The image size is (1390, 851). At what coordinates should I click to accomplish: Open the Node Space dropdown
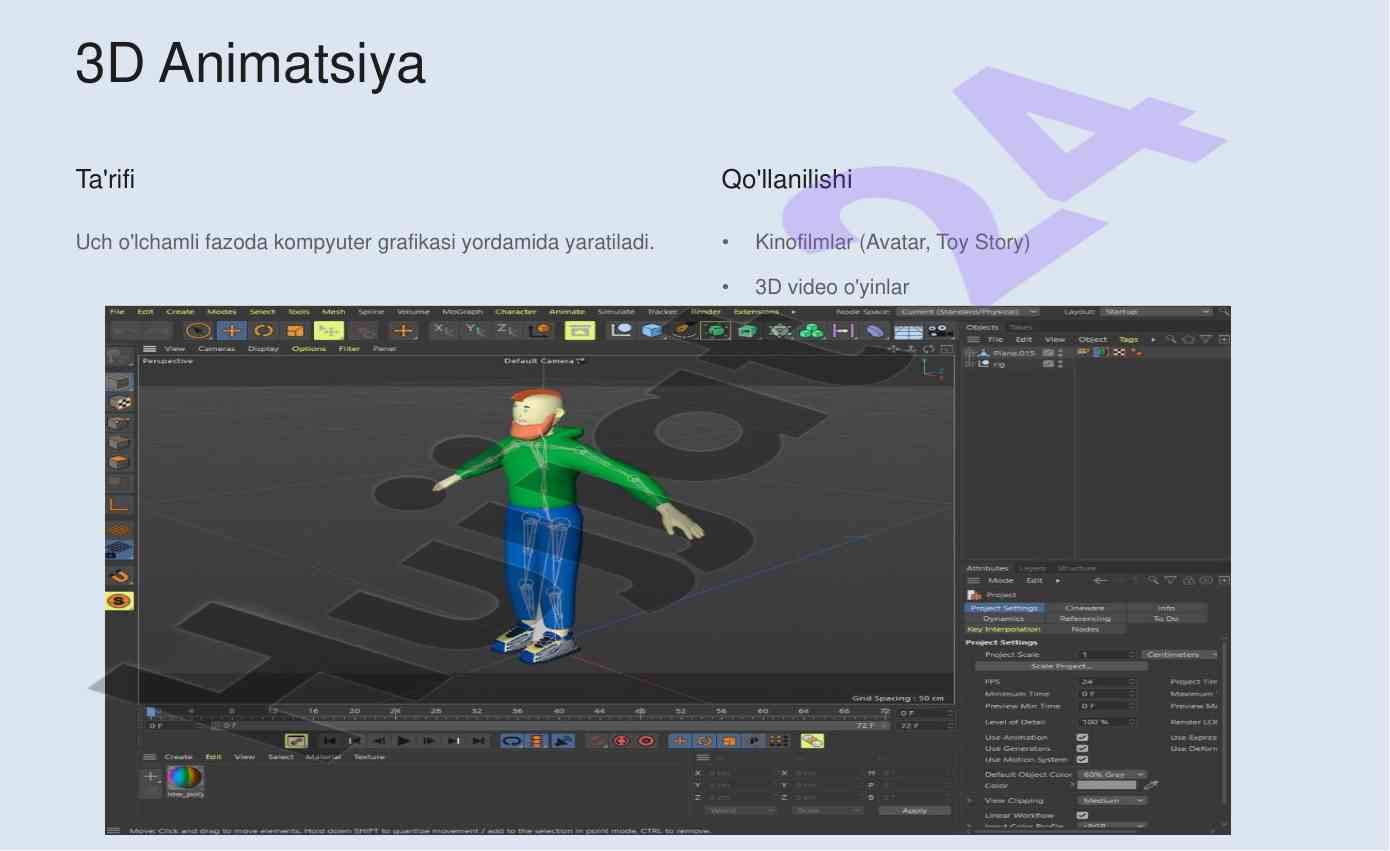coord(968,312)
